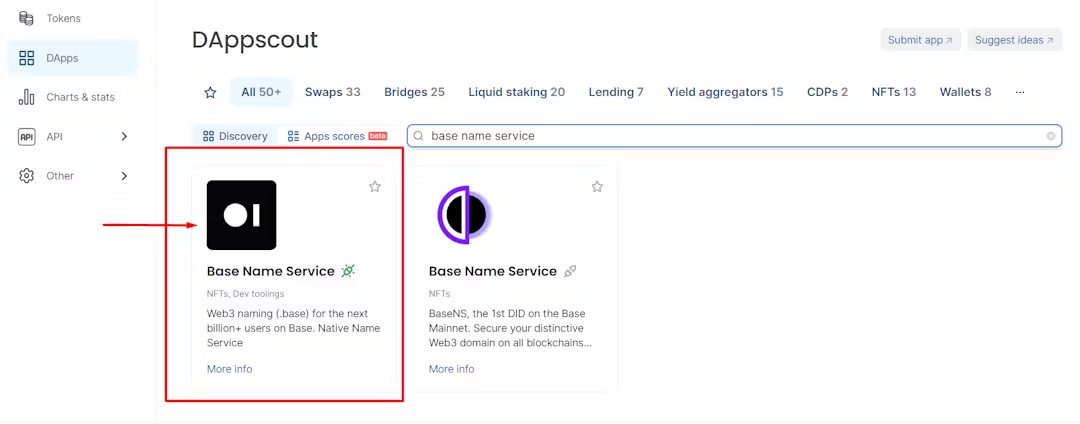Click the API badge icon
The height and width of the screenshot is (424, 1080).
tap(26, 136)
